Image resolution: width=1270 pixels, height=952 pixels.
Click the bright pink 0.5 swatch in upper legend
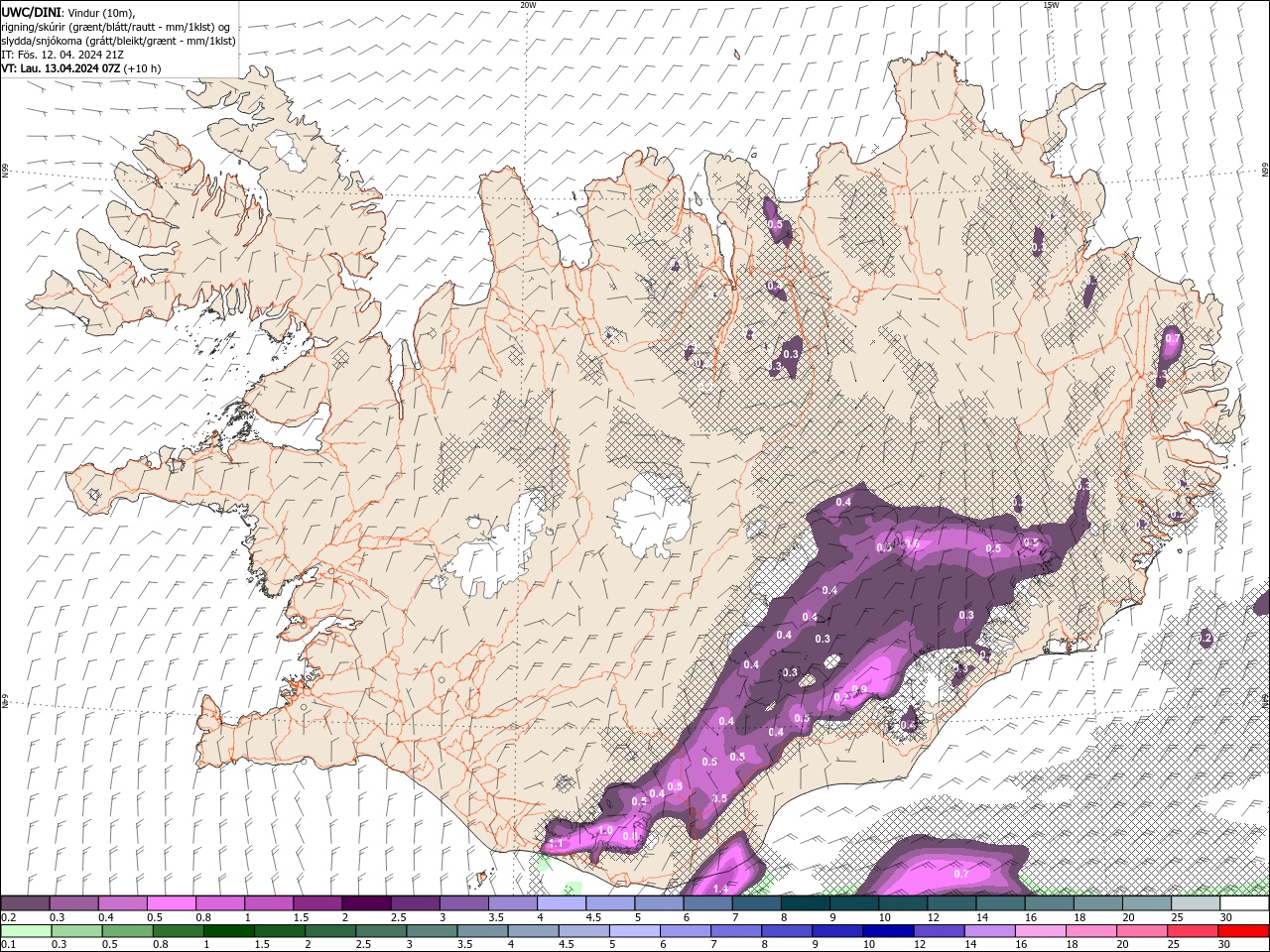point(171,903)
